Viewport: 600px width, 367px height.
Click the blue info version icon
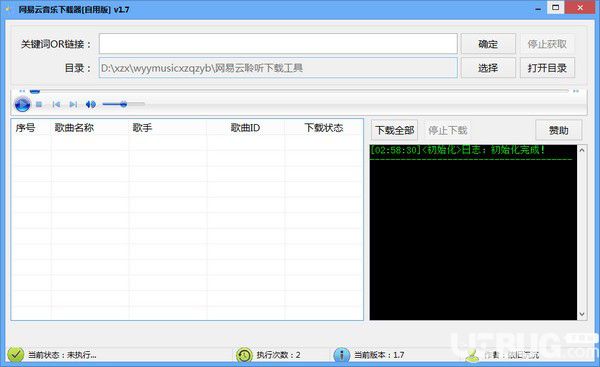[342, 355]
